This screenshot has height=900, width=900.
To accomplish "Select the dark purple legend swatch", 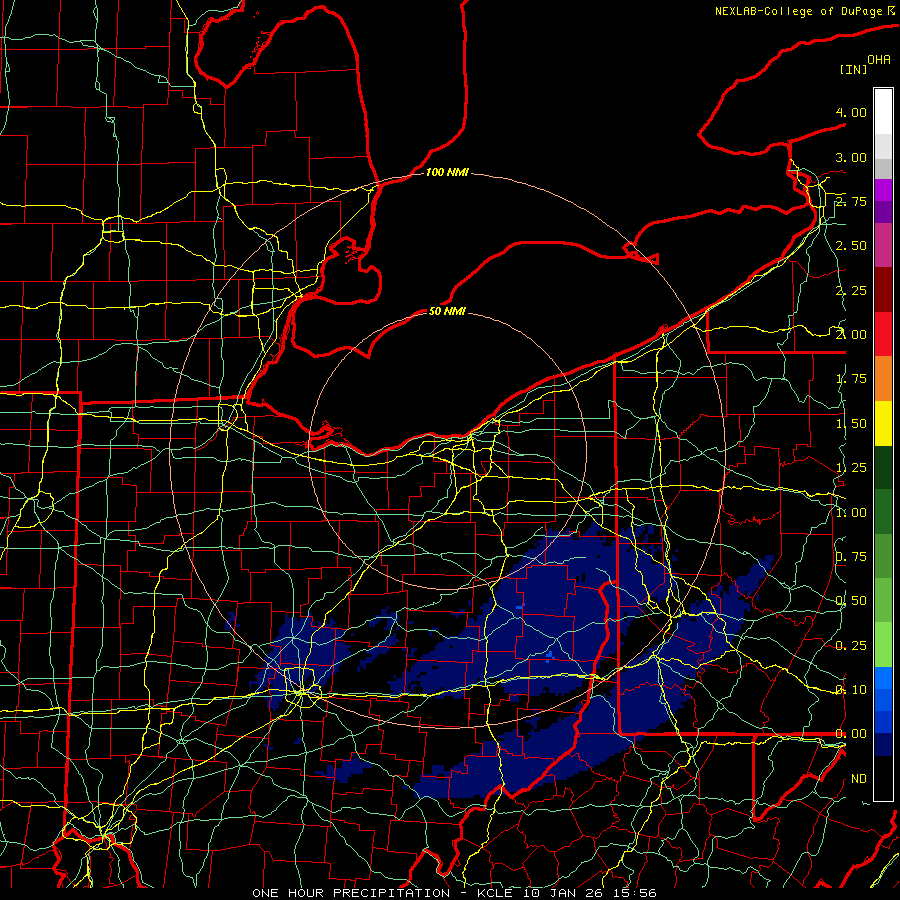I will (883, 212).
